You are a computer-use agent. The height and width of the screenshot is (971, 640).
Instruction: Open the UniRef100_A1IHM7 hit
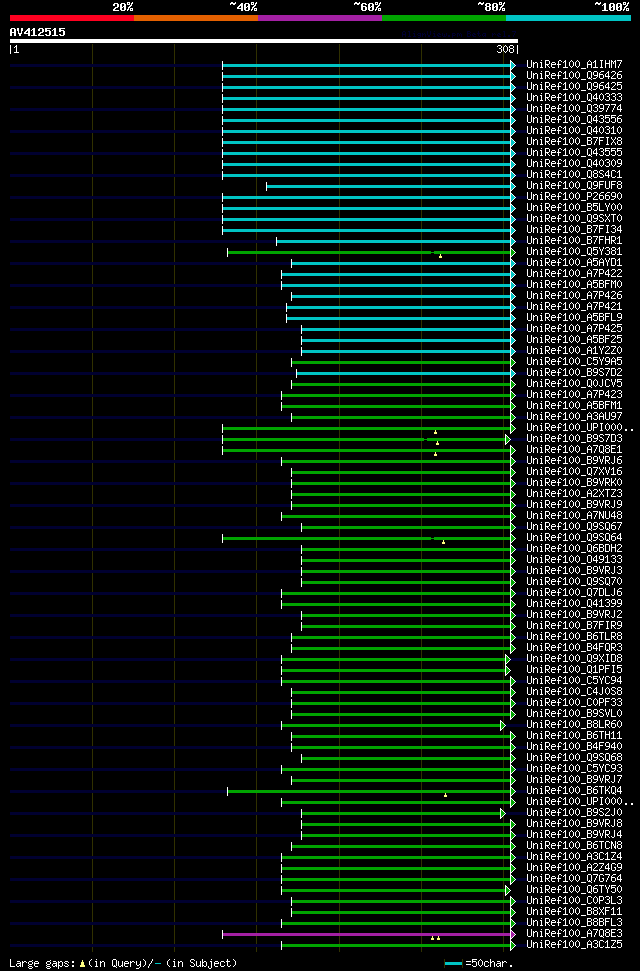click(x=574, y=64)
